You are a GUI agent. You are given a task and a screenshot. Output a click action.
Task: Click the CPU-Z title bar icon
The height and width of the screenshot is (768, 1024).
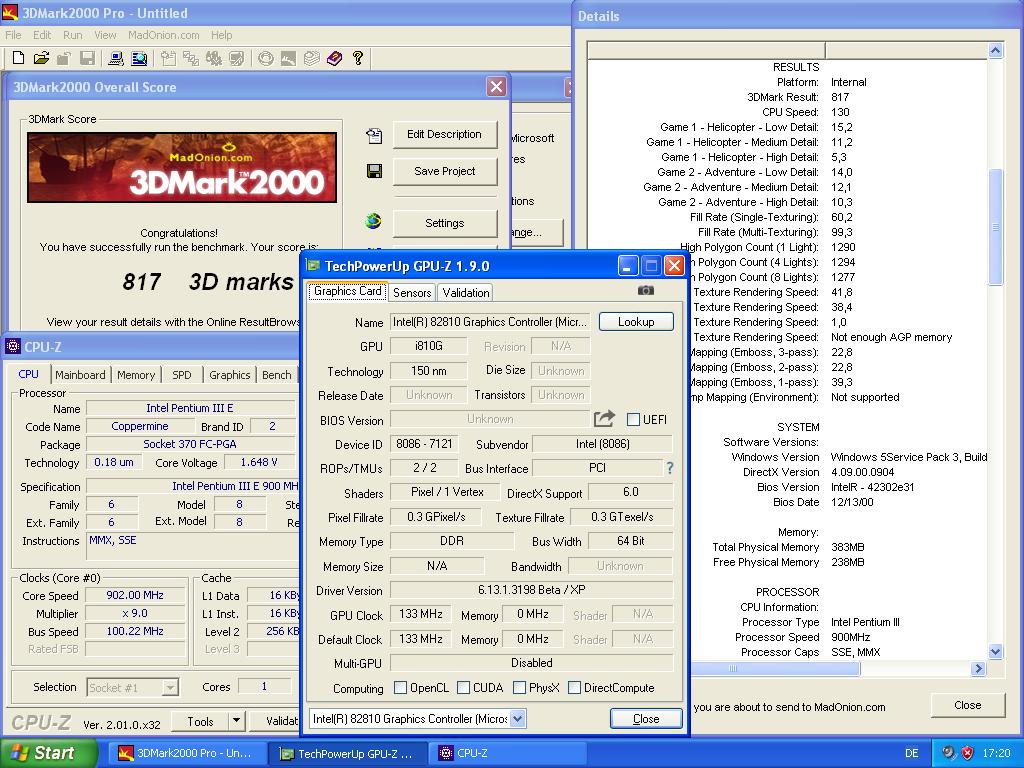12,347
